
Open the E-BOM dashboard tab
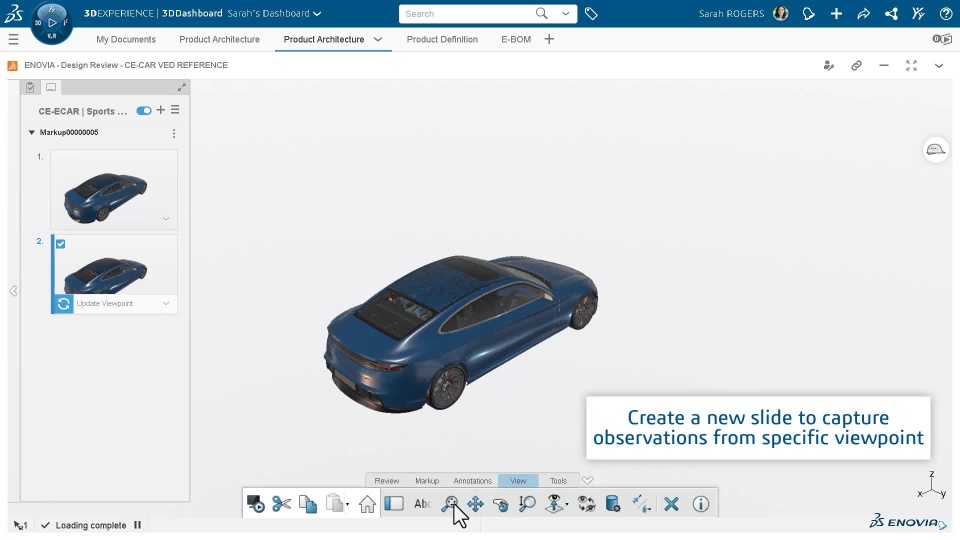coord(516,39)
